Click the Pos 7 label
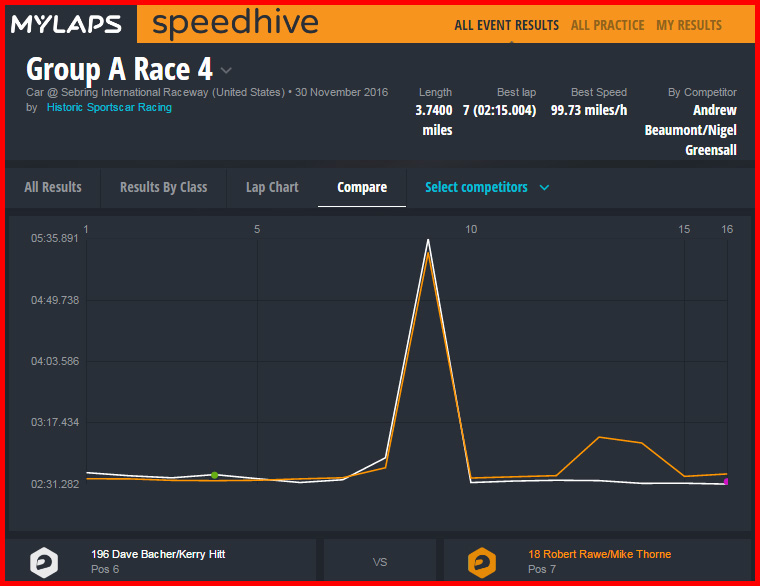This screenshot has width=760, height=586. [x=542, y=569]
